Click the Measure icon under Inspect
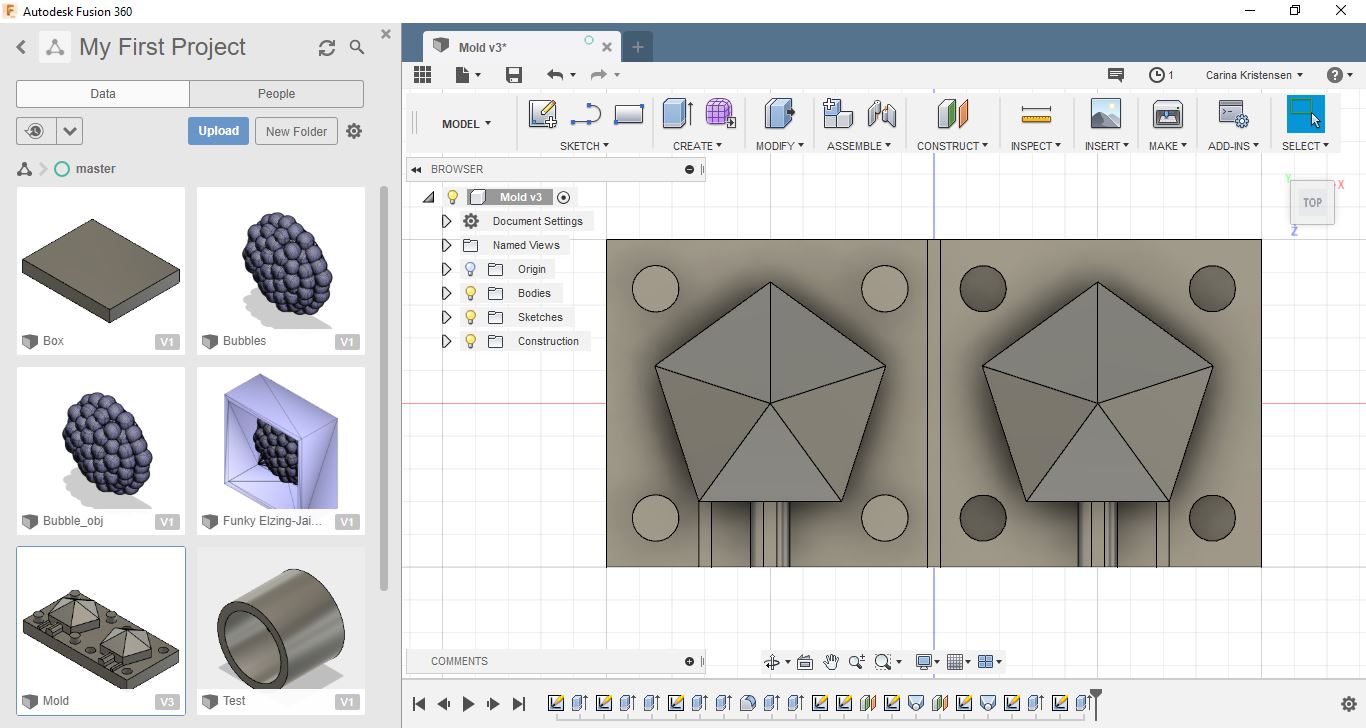 (x=1036, y=114)
